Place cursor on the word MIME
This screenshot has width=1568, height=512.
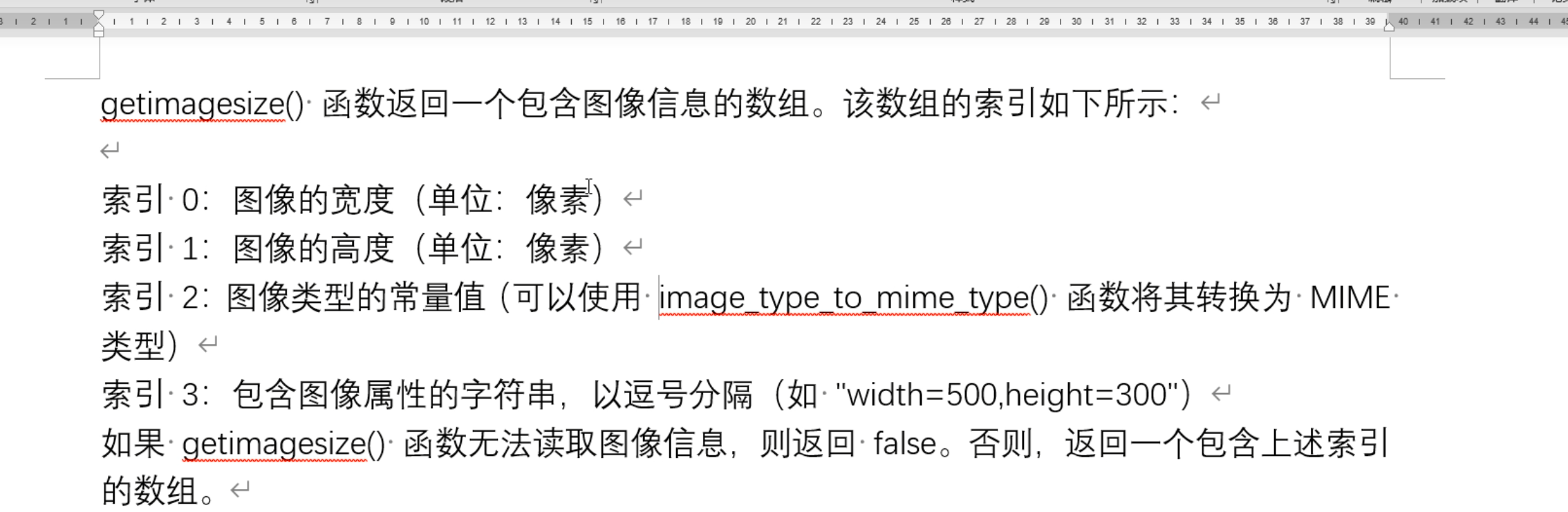[1349, 298]
